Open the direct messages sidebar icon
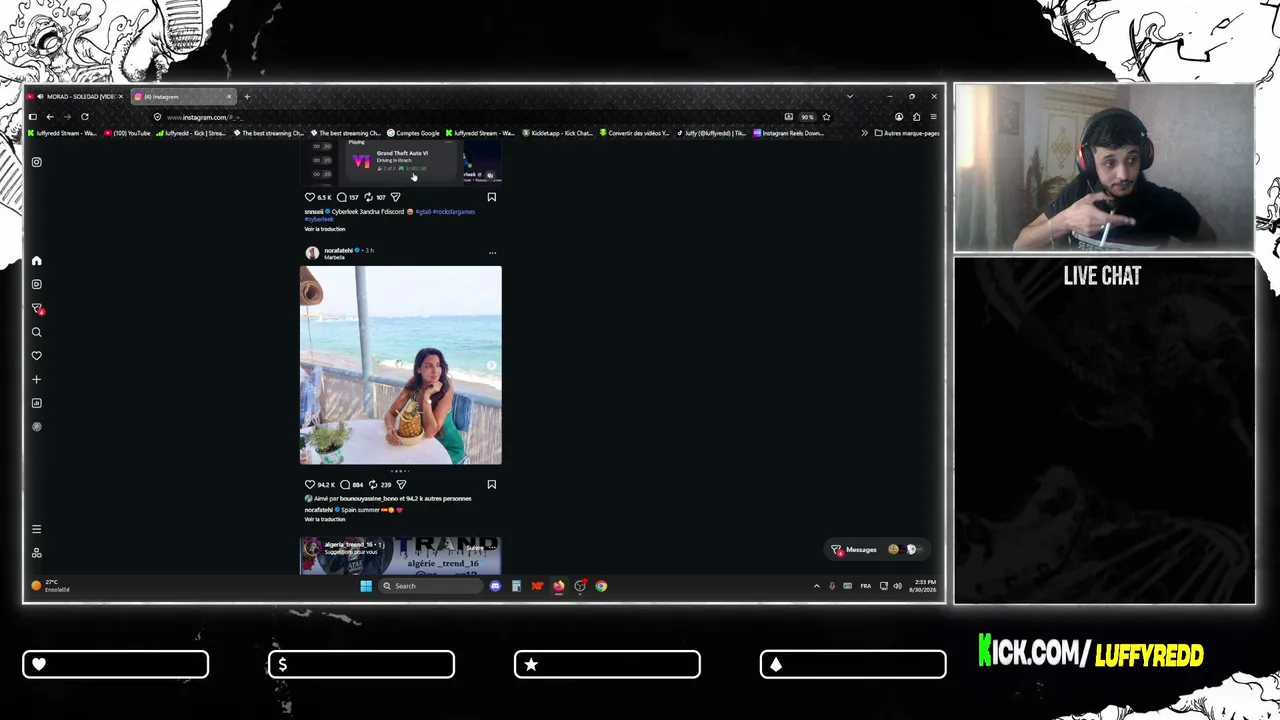 [37, 308]
